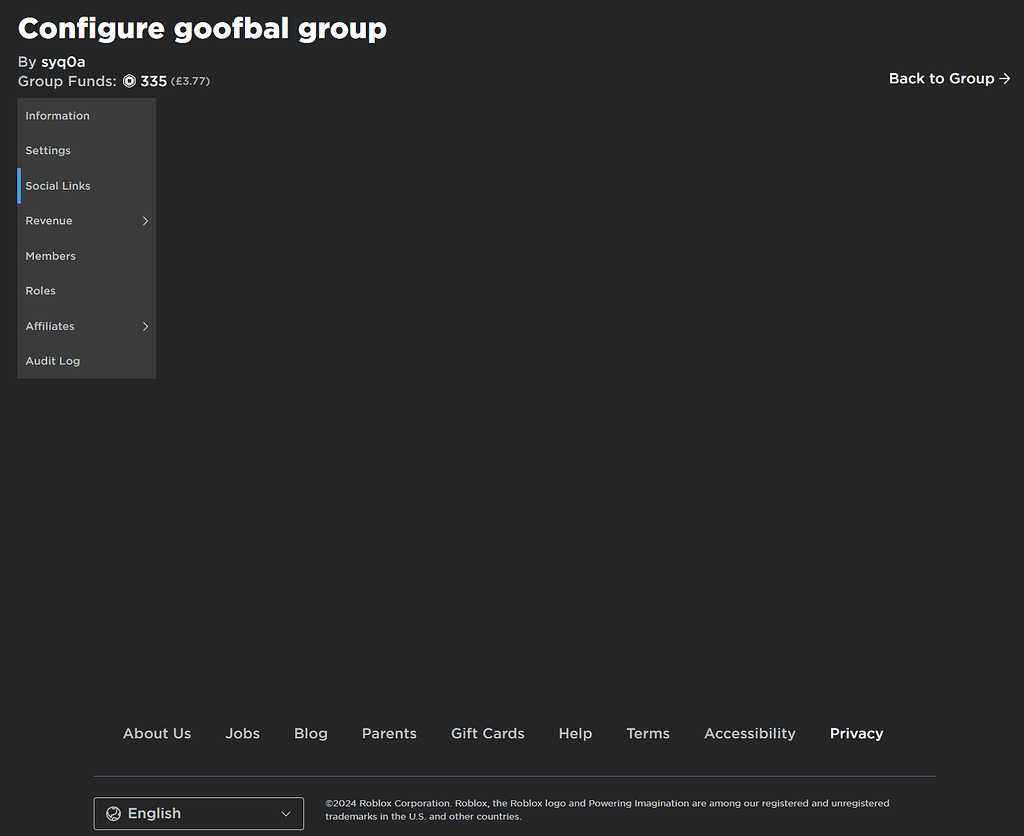
Task: Expand the Affiliates section chevron
Action: pos(145,326)
